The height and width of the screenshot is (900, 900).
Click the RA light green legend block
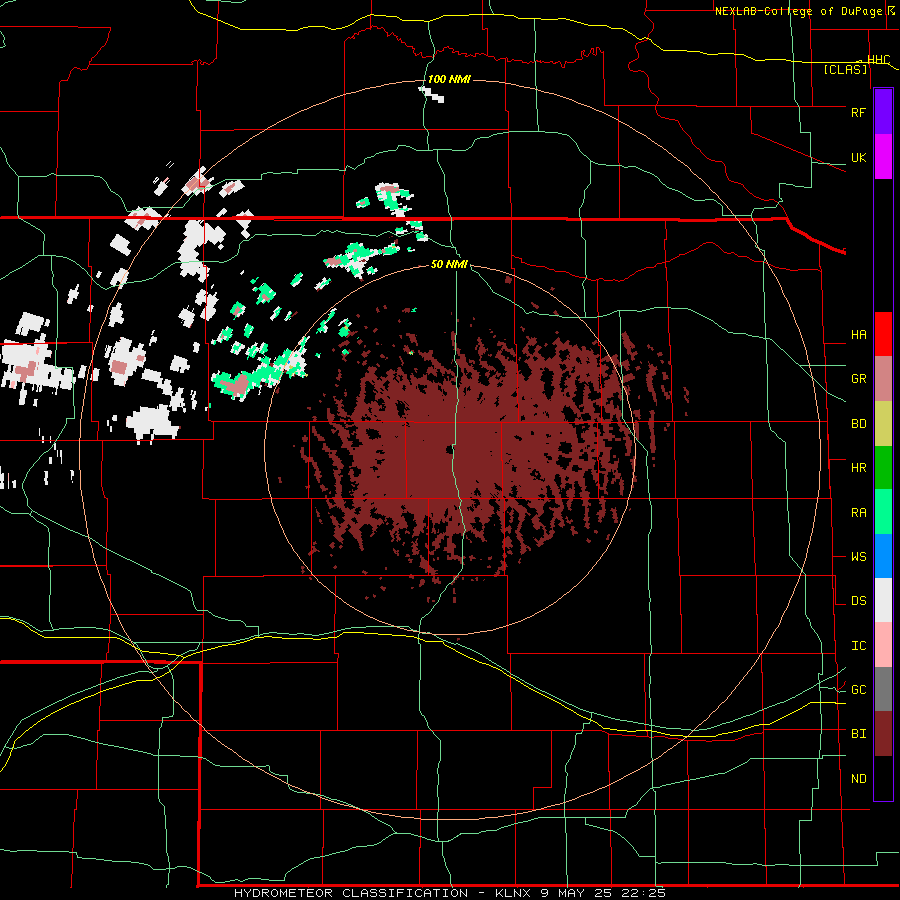click(x=883, y=512)
